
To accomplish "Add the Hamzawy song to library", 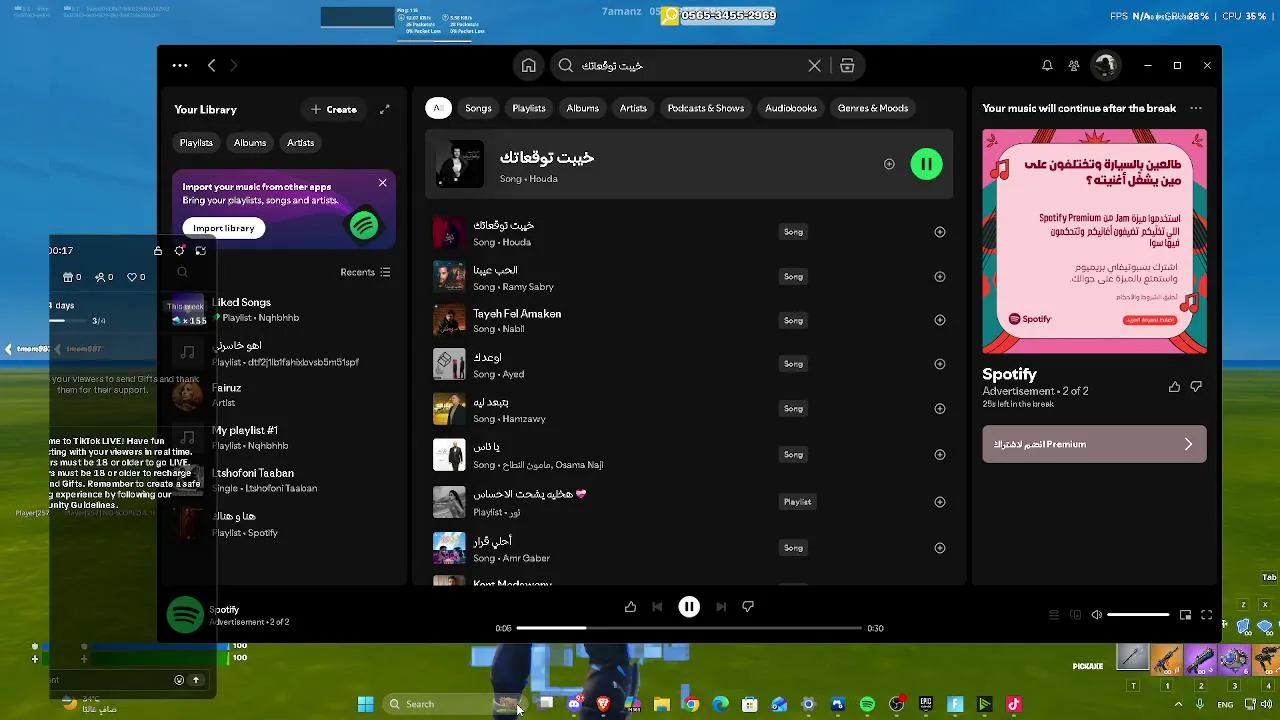I will [x=940, y=408].
